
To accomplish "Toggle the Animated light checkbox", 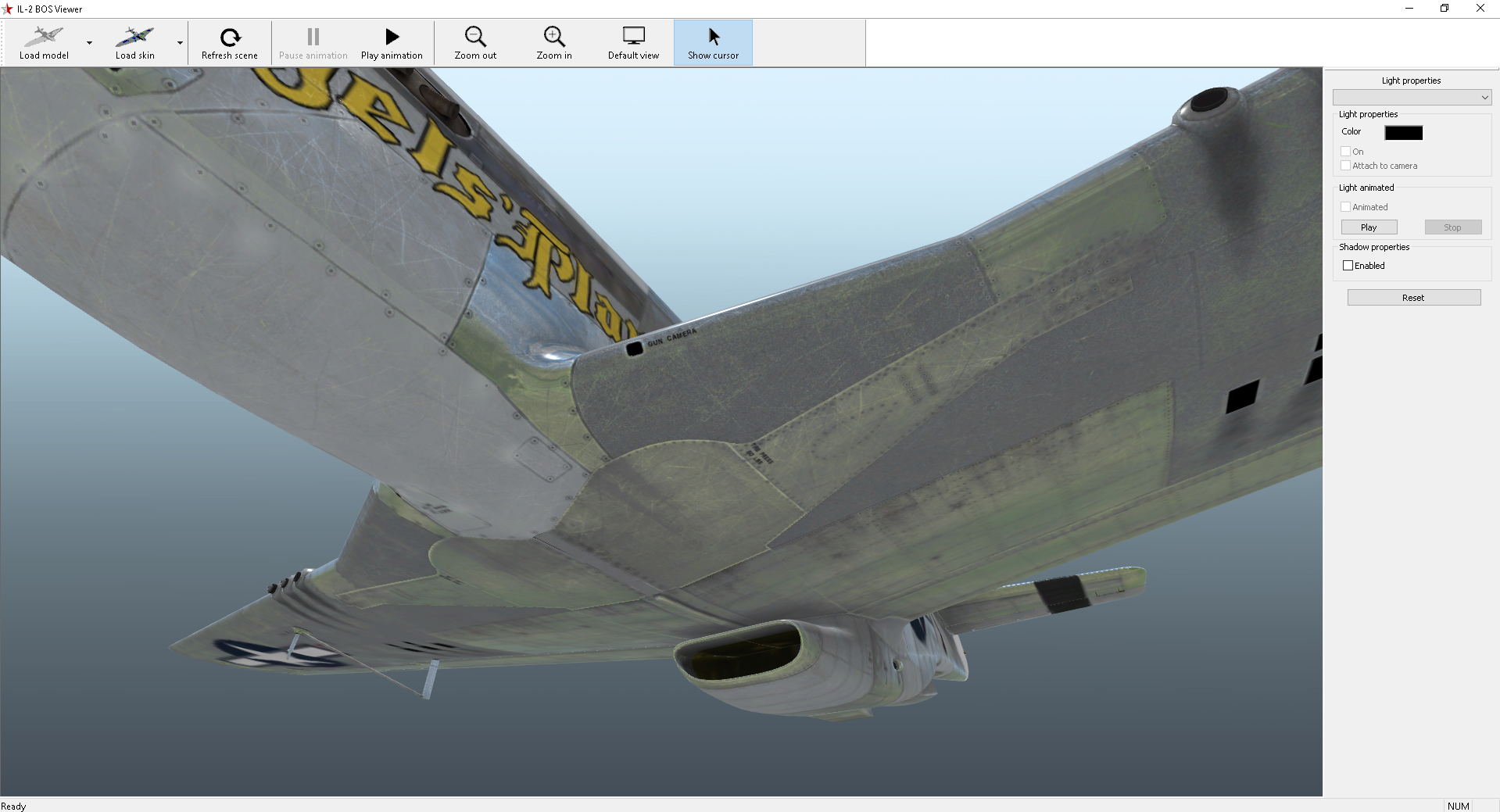I will tap(1346, 207).
